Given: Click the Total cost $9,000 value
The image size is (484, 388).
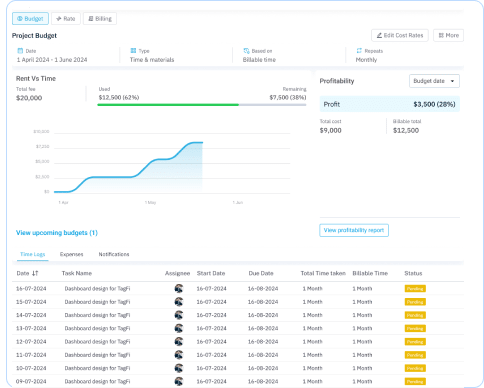Looking at the screenshot, I should pyautogui.click(x=330, y=131).
